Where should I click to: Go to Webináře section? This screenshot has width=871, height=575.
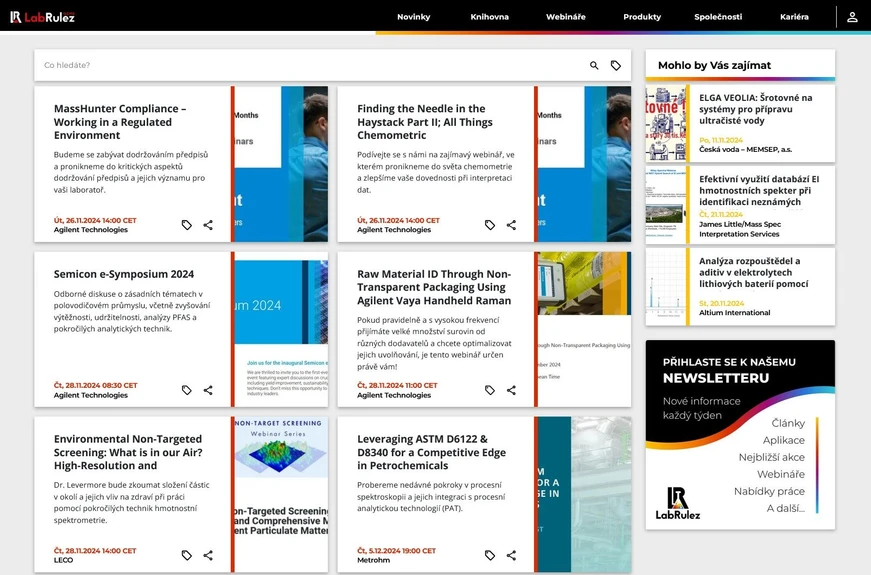coord(566,17)
